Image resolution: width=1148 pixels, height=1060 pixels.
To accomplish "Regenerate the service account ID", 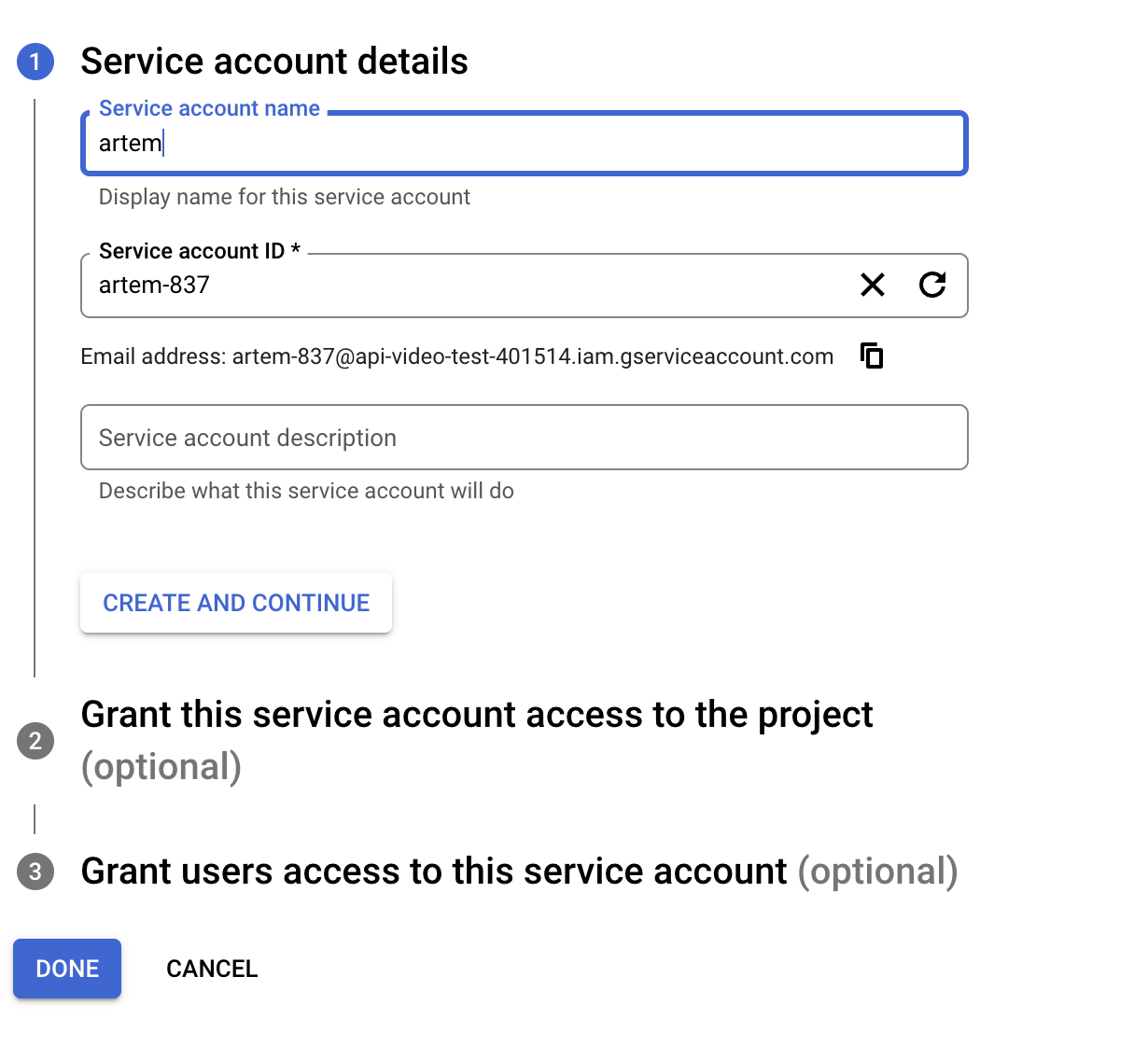I will pyautogui.click(x=931, y=285).
